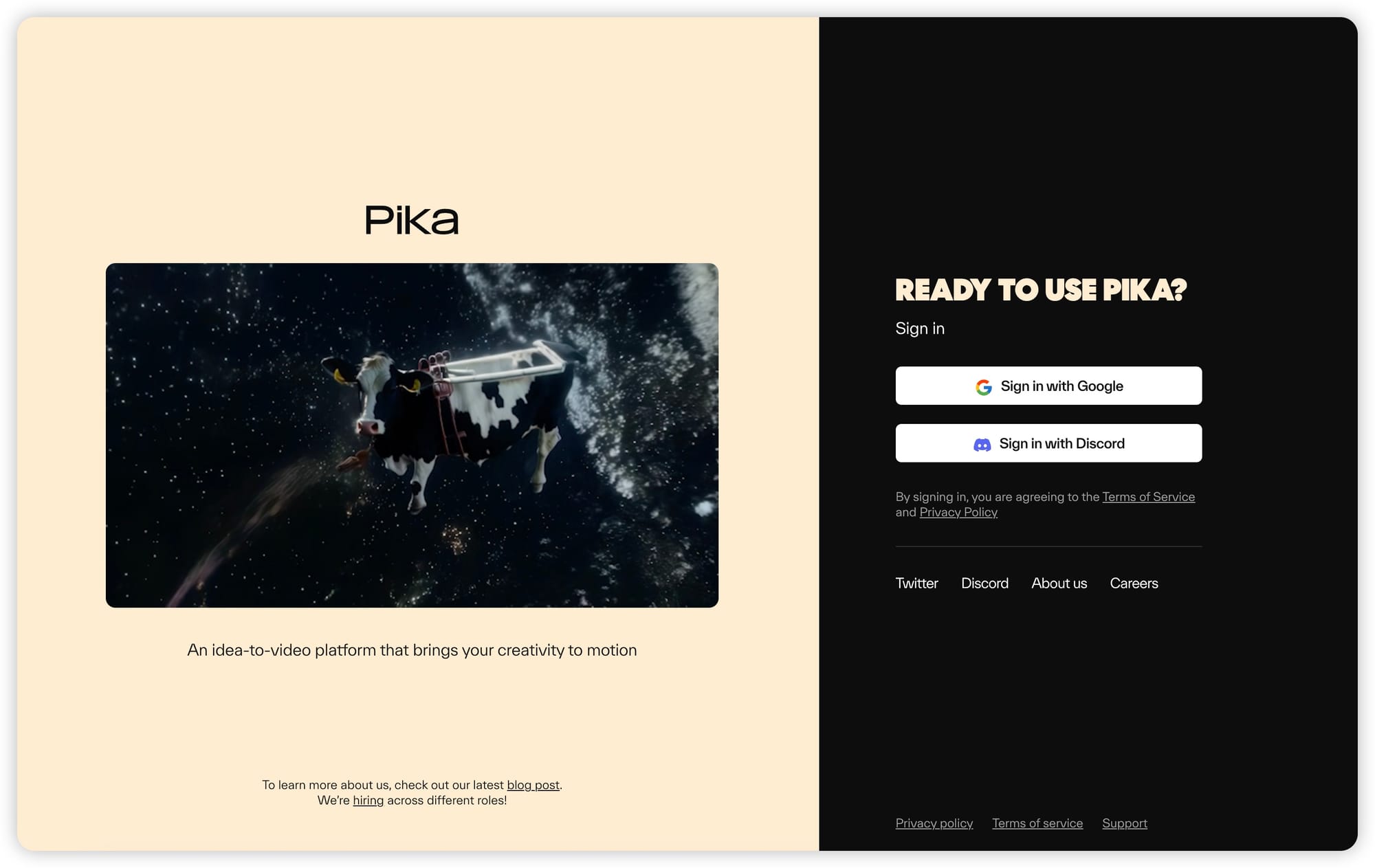The width and height of the screenshot is (1375, 868).
Task: Open the blog post link
Action: pos(533,784)
